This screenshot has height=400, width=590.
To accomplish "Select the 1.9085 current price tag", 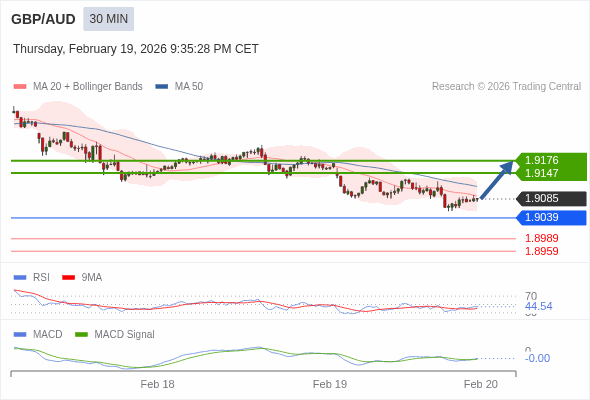I will click(551, 198).
